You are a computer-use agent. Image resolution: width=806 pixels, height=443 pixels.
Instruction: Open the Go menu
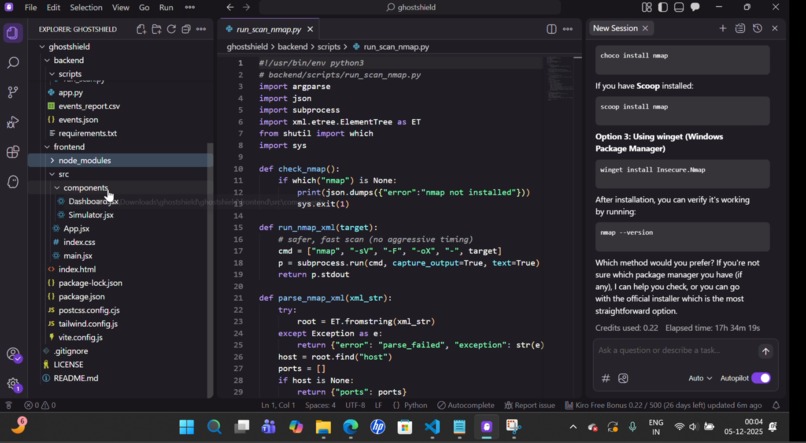(144, 7)
